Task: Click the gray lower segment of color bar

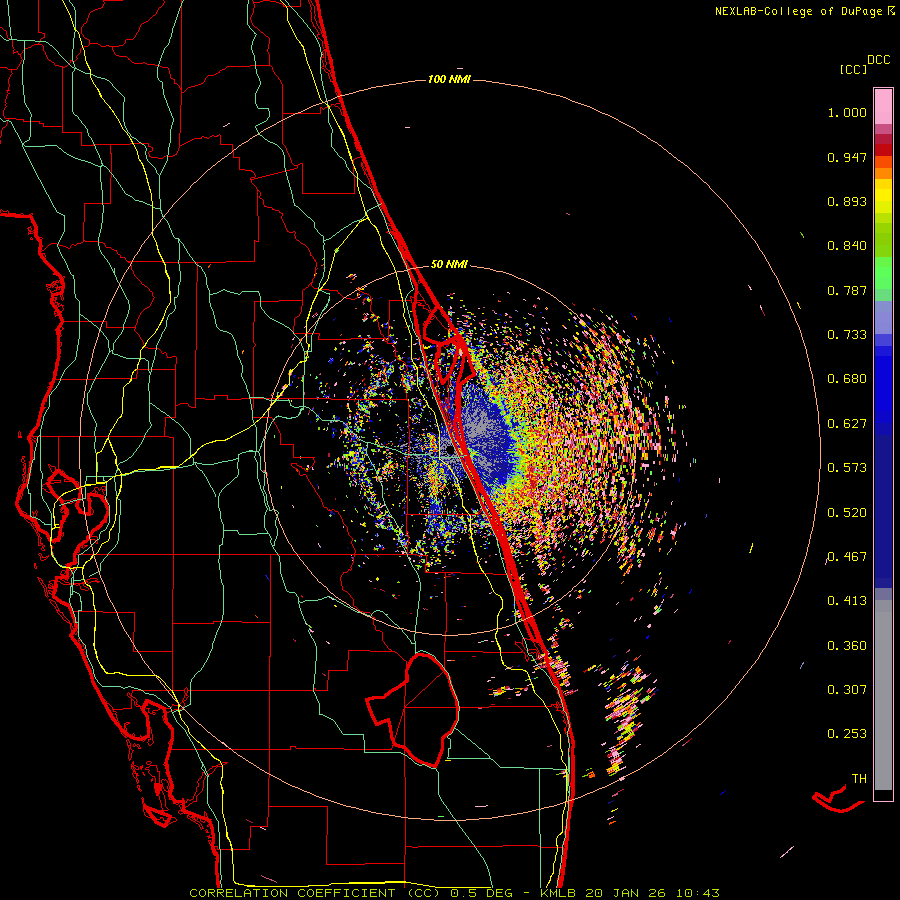Action: point(883,695)
